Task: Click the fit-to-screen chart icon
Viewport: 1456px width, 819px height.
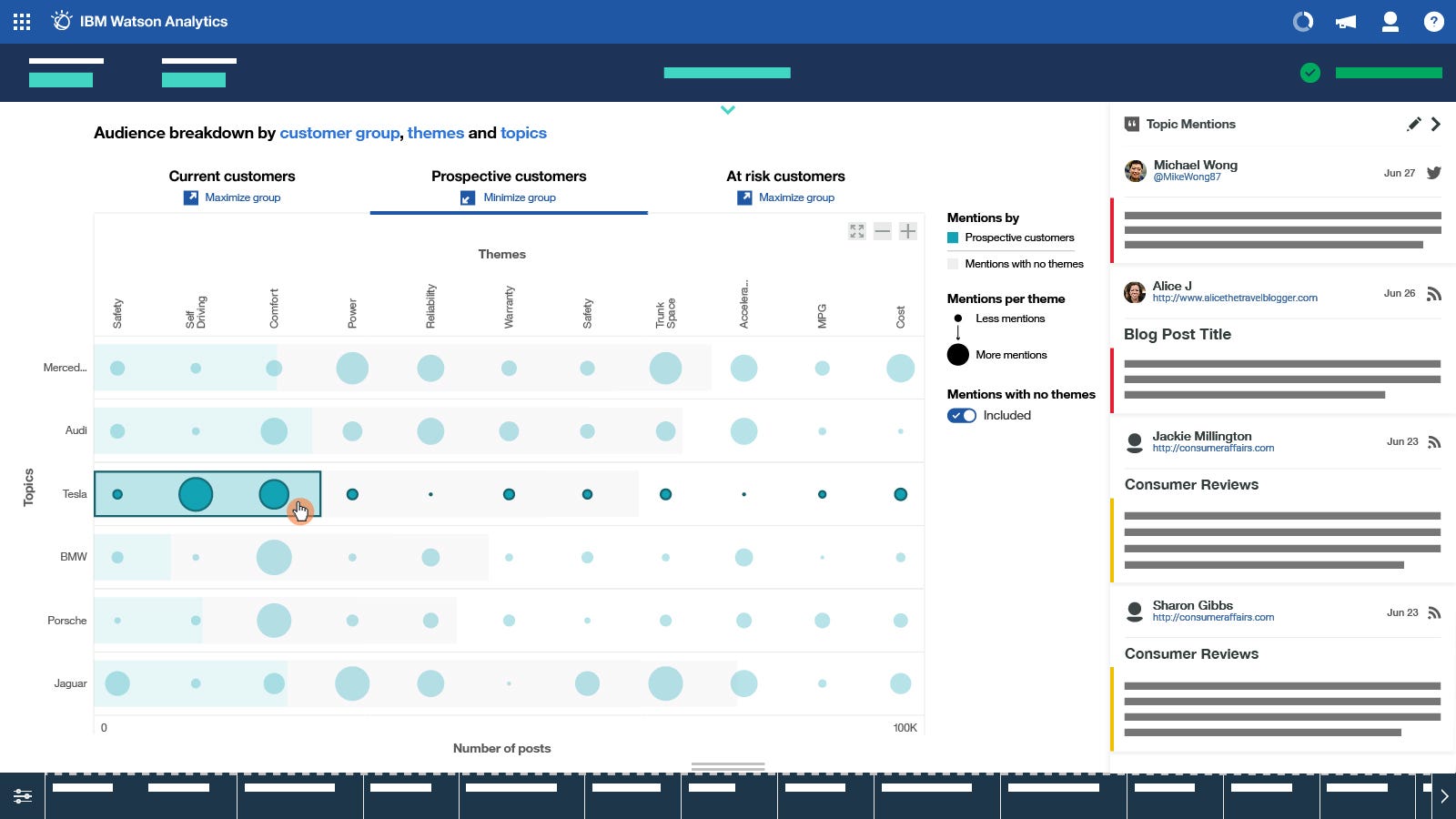Action: click(857, 231)
